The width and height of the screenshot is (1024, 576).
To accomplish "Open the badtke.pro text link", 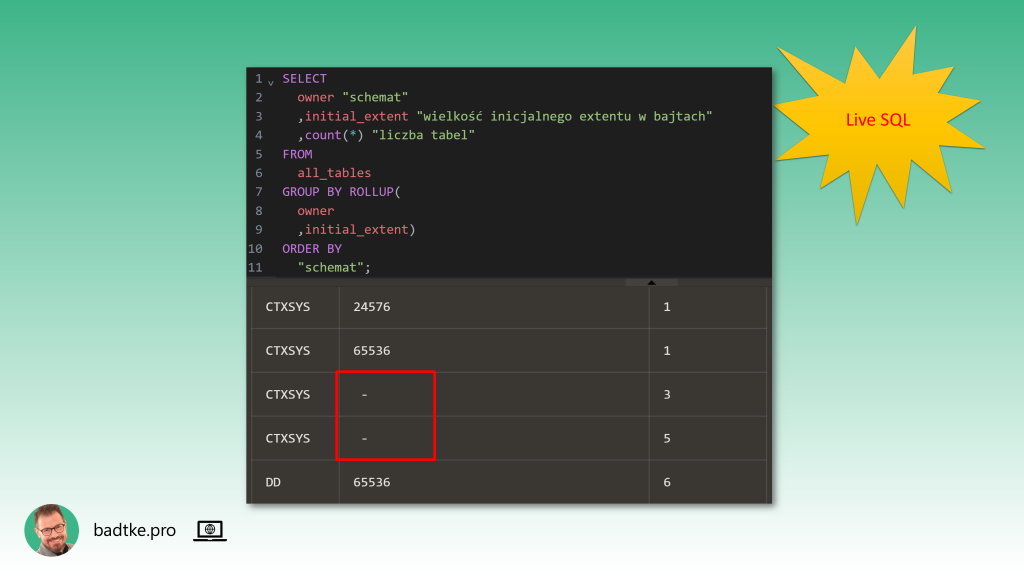I will tap(134, 531).
